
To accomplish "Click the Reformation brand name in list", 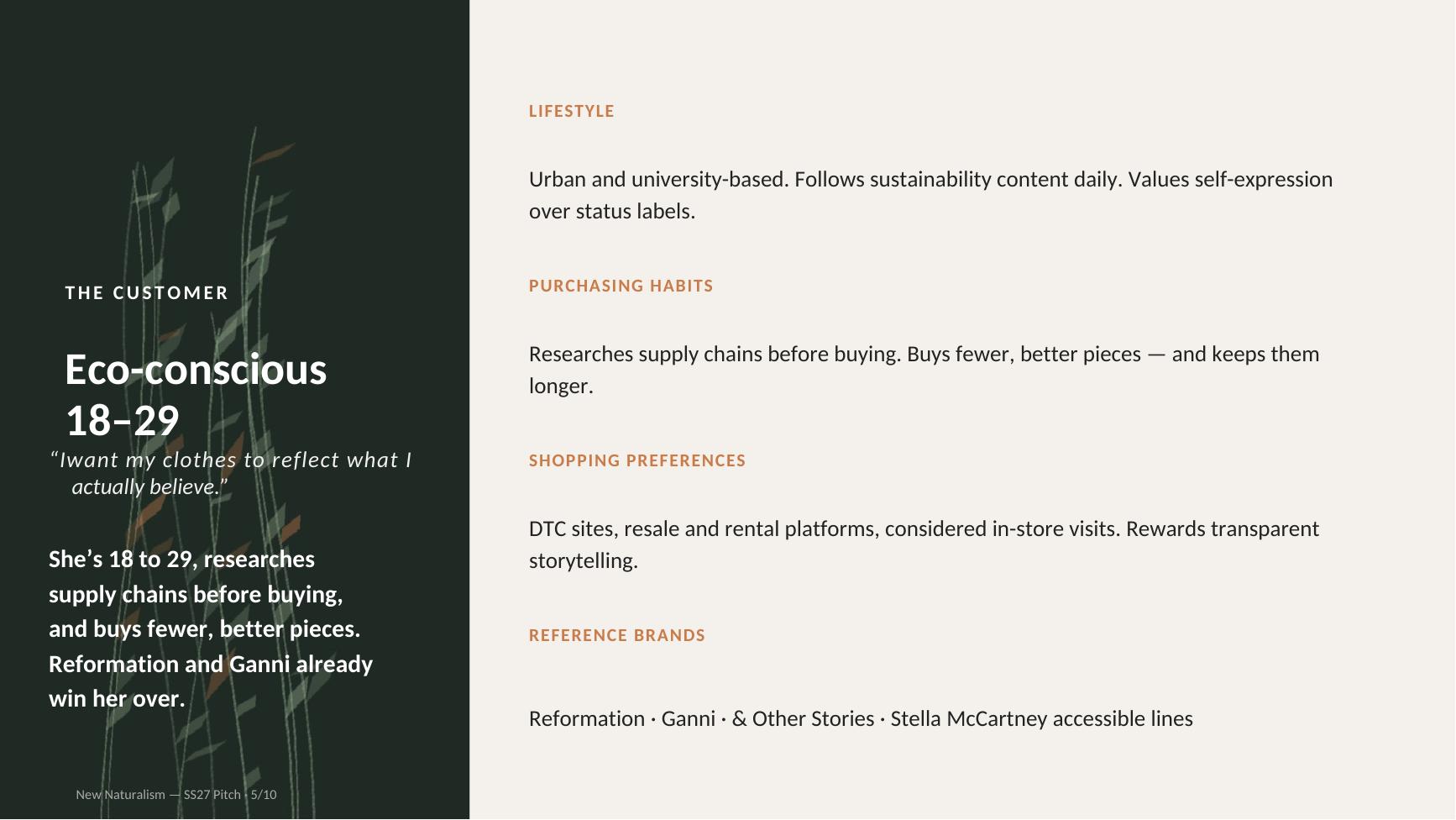I will click(x=587, y=719).
